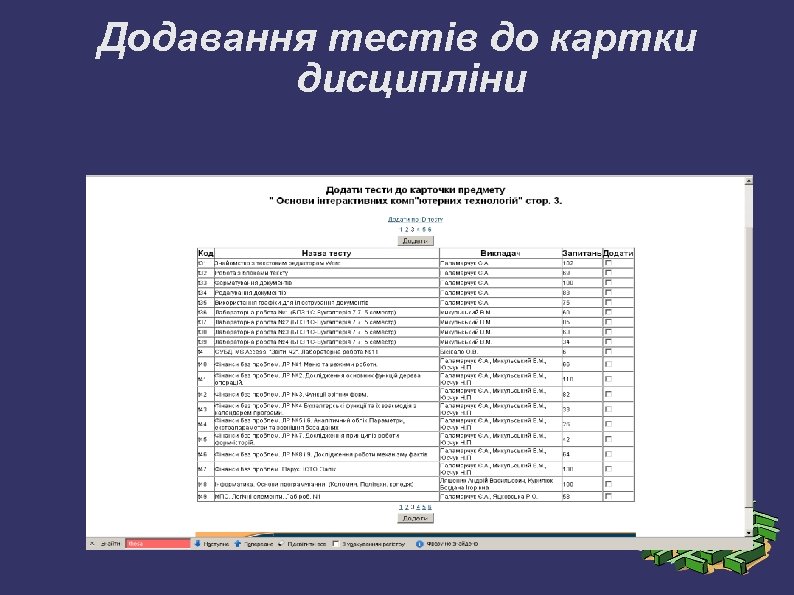Check Додати for СУБД MS Access row
This screenshot has height=595, width=794.
click(x=608, y=351)
